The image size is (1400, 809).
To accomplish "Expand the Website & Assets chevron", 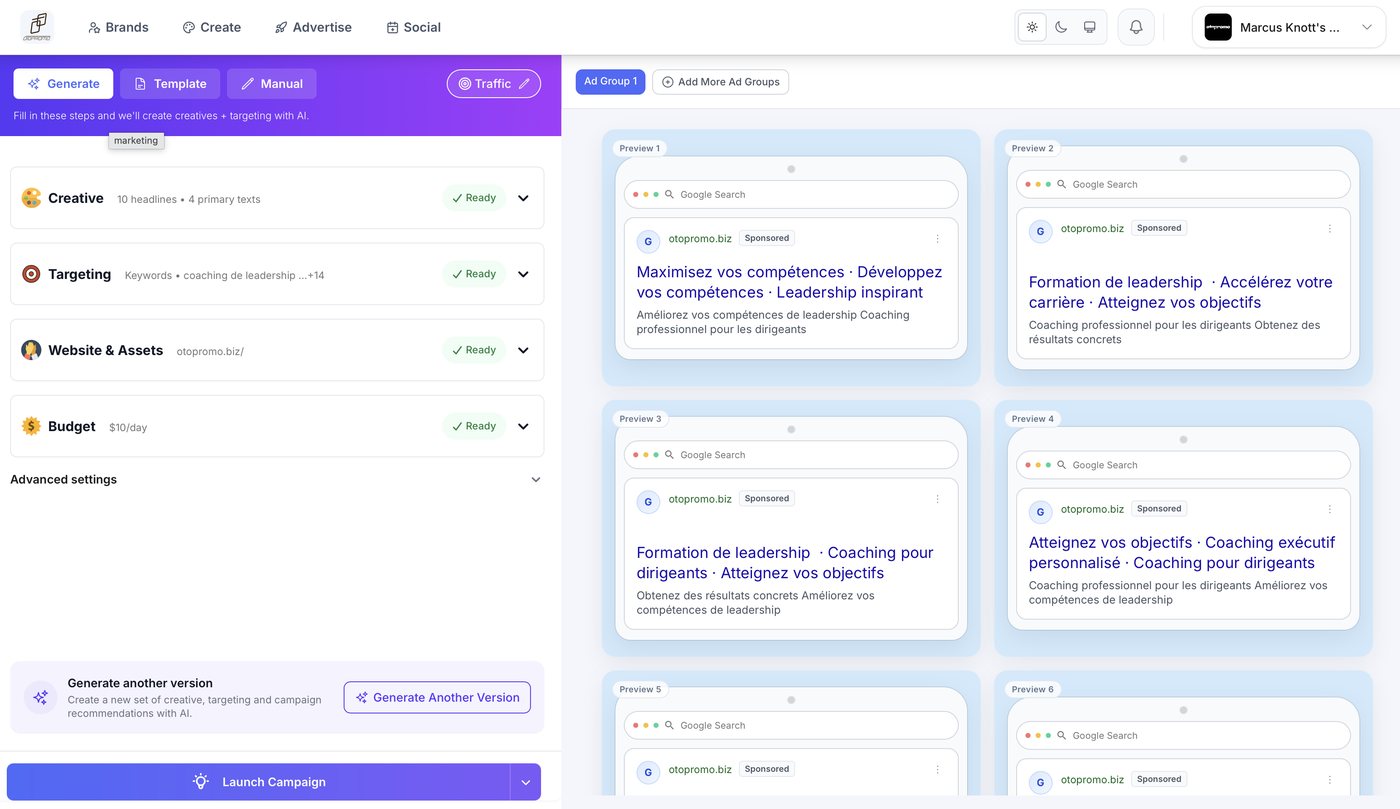I will (523, 350).
